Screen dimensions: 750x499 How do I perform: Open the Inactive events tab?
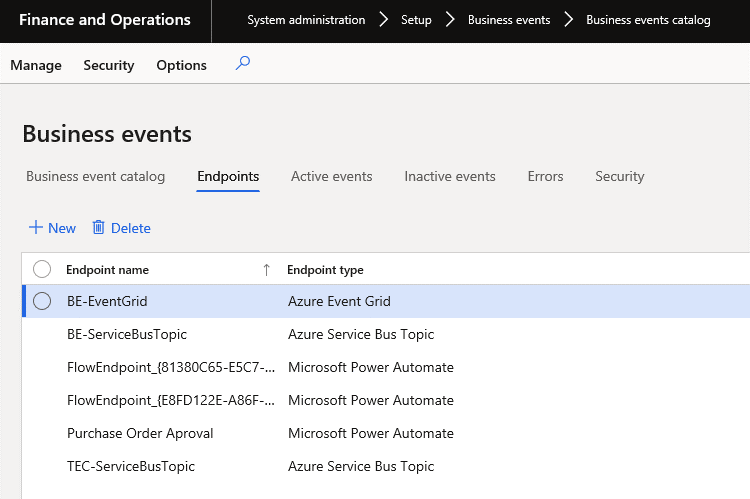(x=449, y=176)
